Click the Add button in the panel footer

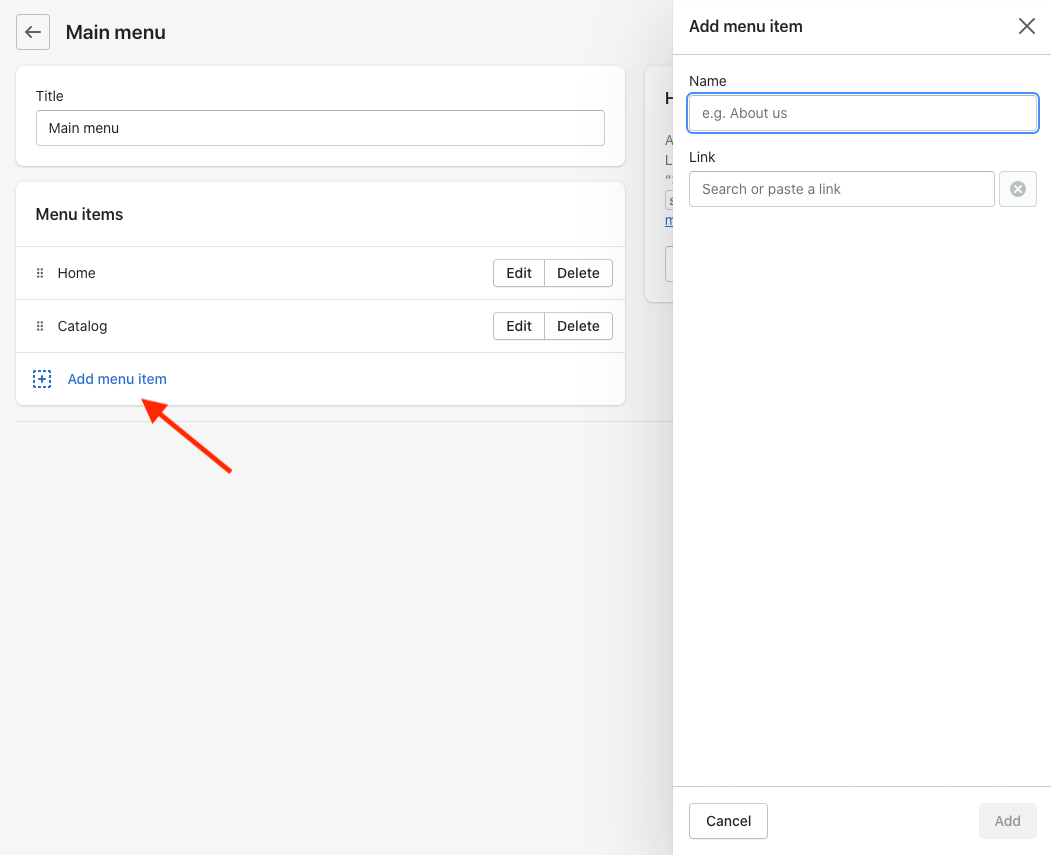[x=1007, y=820]
